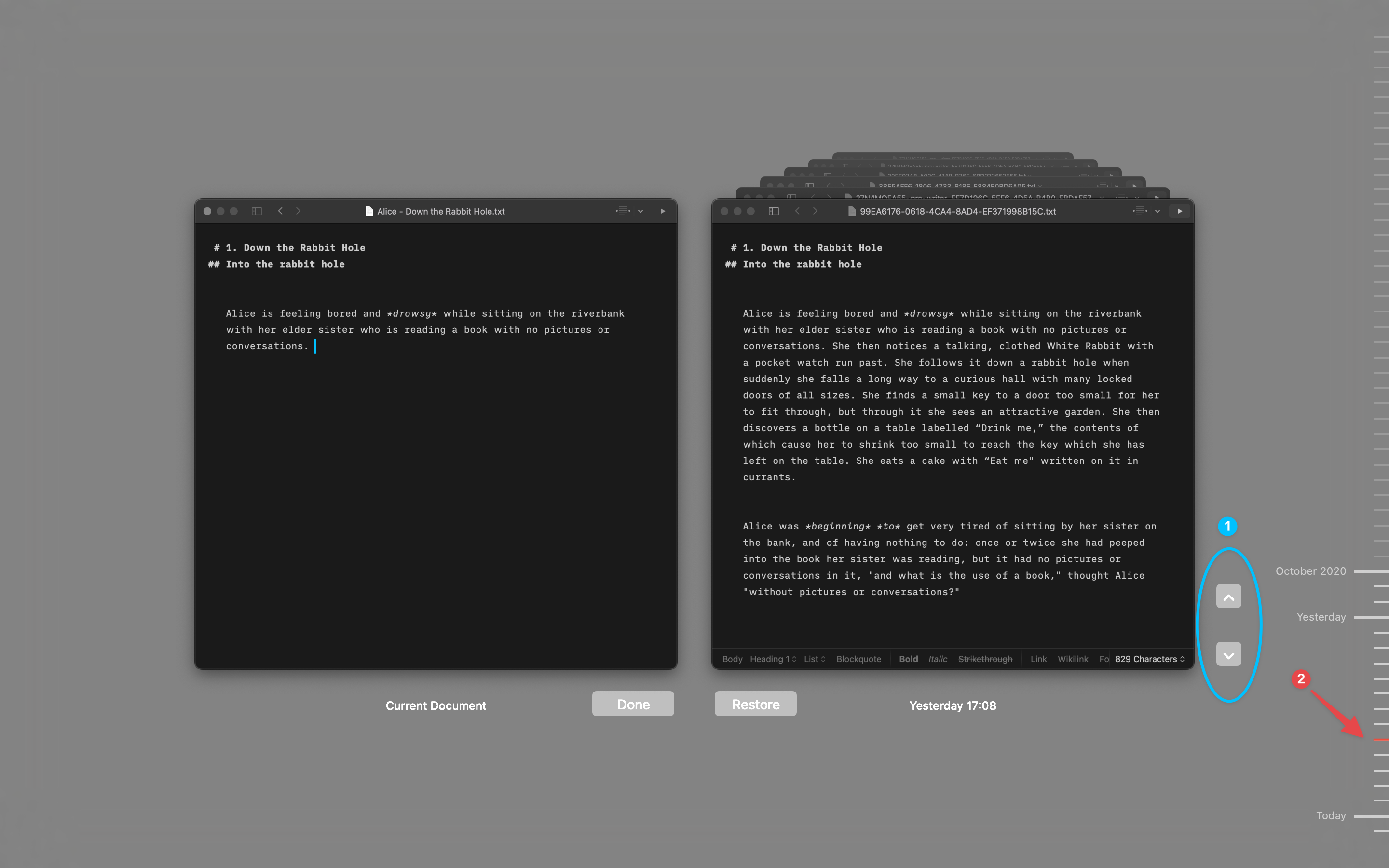The image size is (1389, 868).
Task: Open Heading 1 dropdown in format bar
Action: (773, 659)
